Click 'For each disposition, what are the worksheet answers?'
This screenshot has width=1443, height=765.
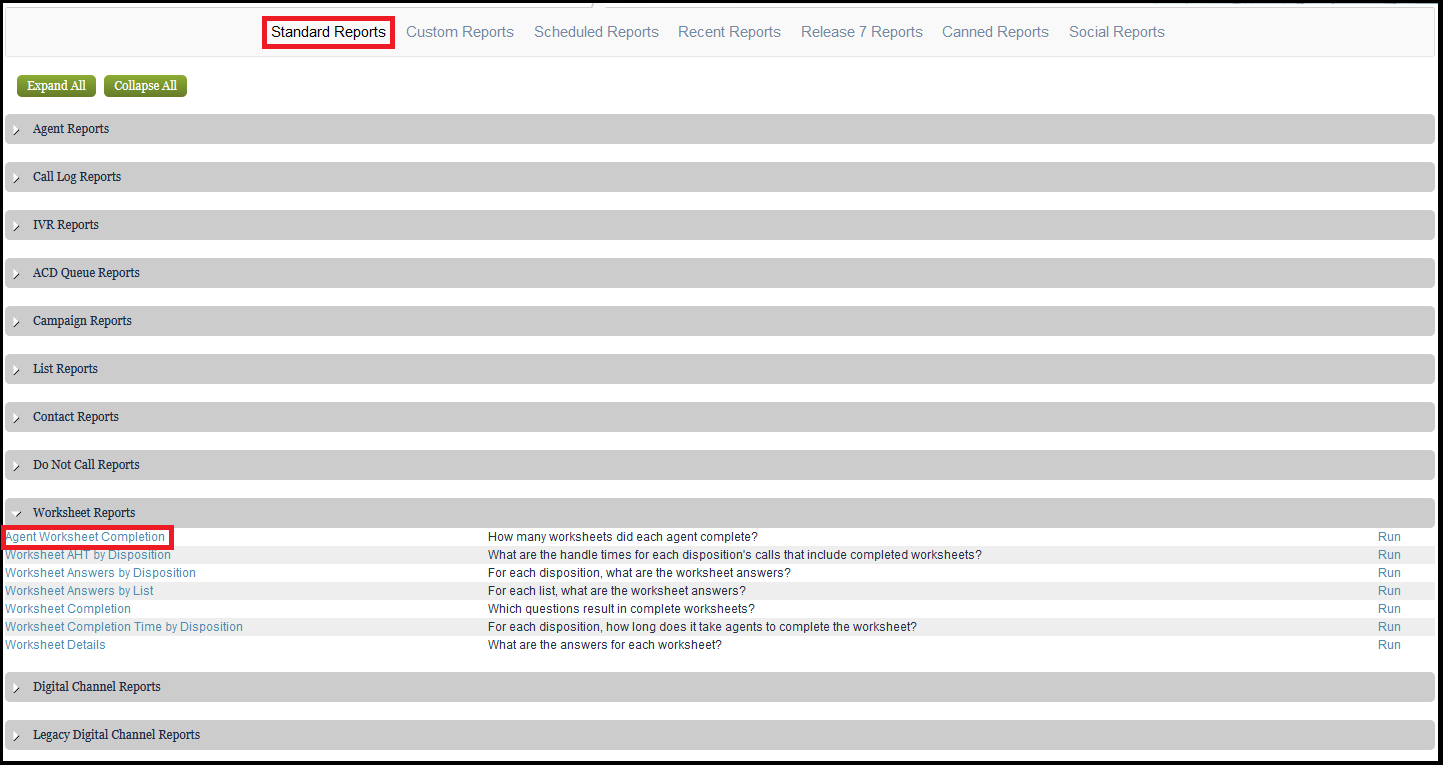(639, 573)
